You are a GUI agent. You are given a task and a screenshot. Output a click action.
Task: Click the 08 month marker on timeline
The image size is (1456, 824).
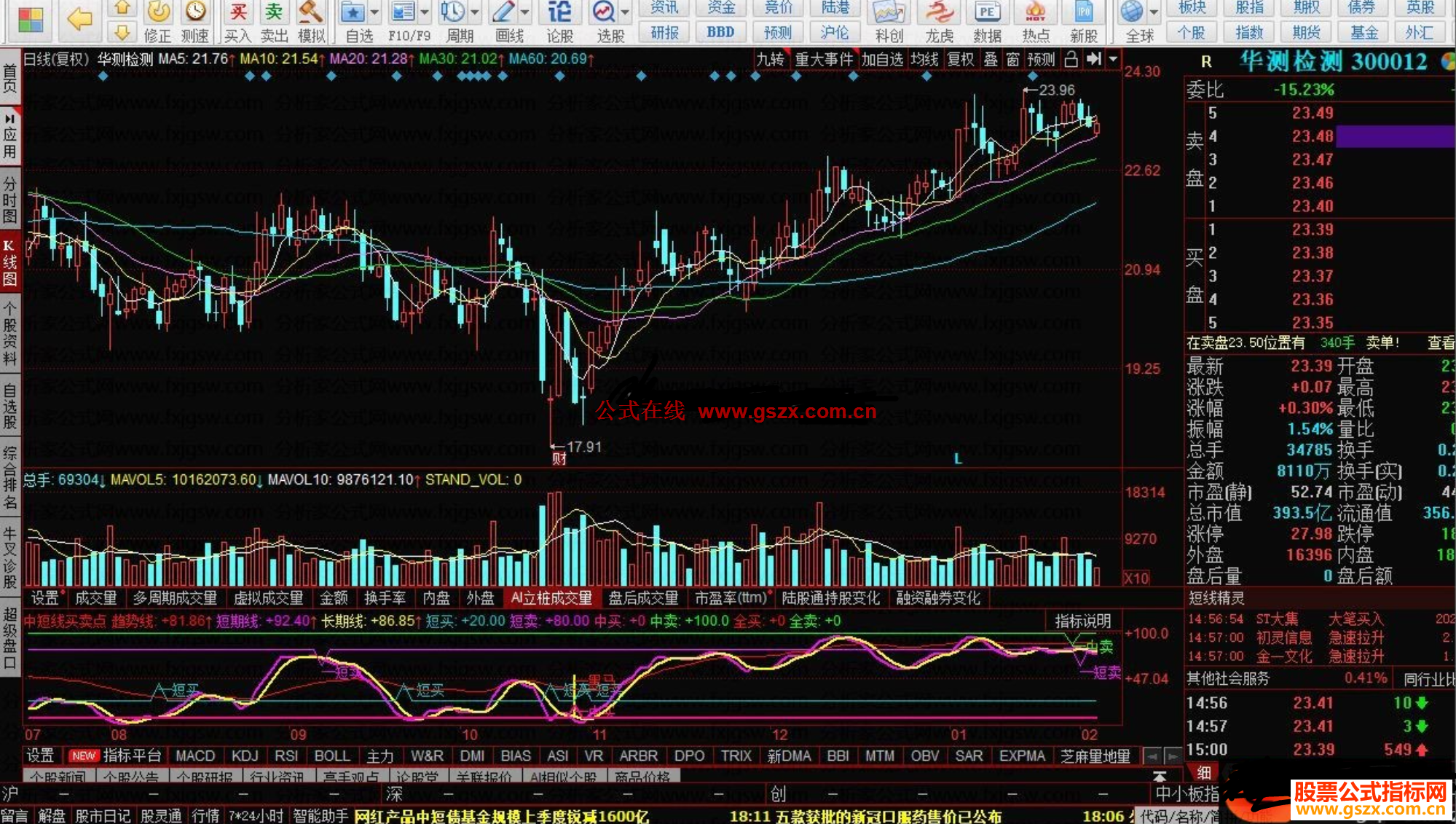[x=119, y=734]
